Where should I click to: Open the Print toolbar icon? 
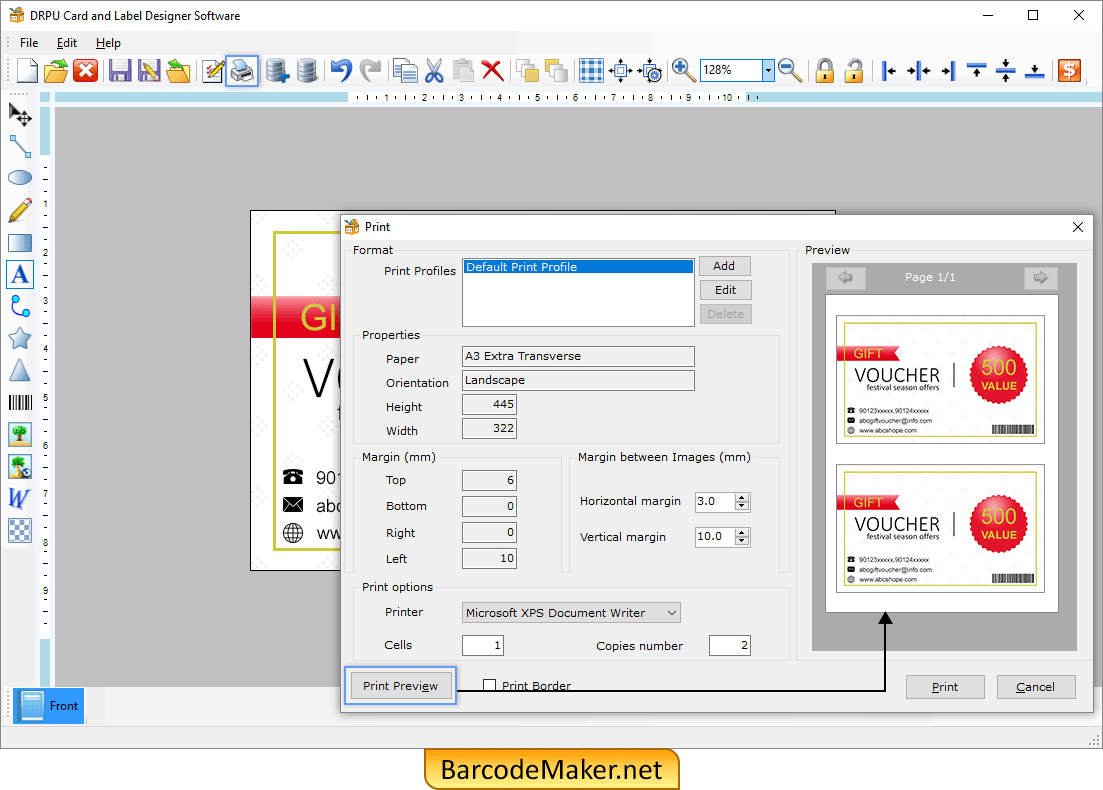pyautogui.click(x=242, y=70)
